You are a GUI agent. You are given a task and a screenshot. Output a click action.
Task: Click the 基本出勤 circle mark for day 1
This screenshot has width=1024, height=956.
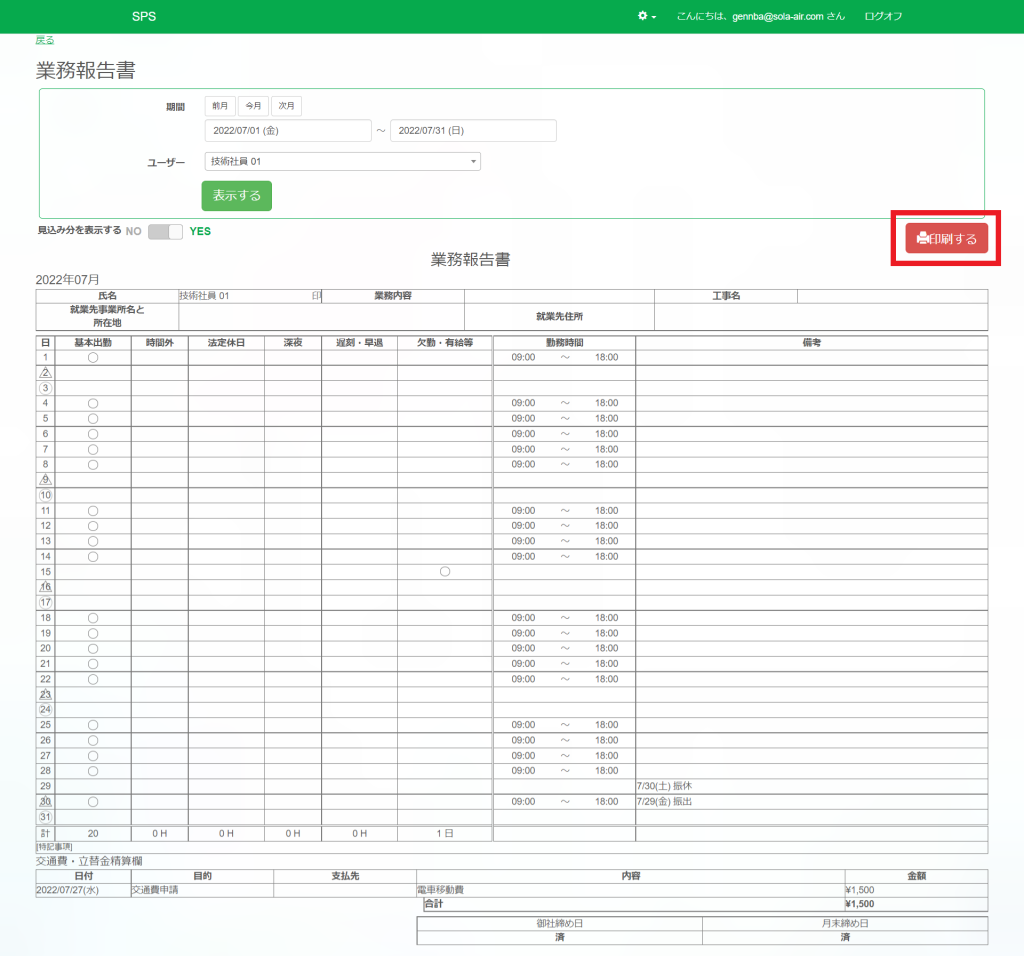pyautogui.click(x=93, y=358)
